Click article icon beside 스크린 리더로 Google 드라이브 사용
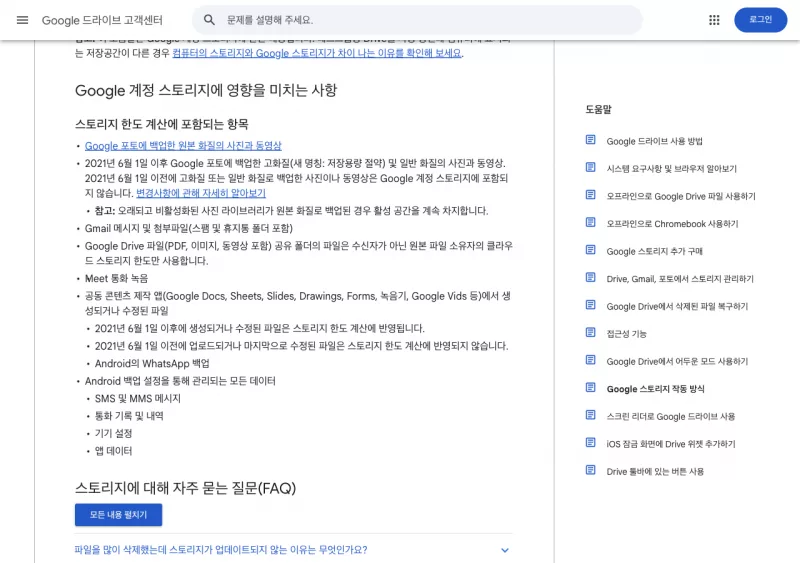800x563 pixels. [x=590, y=415]
